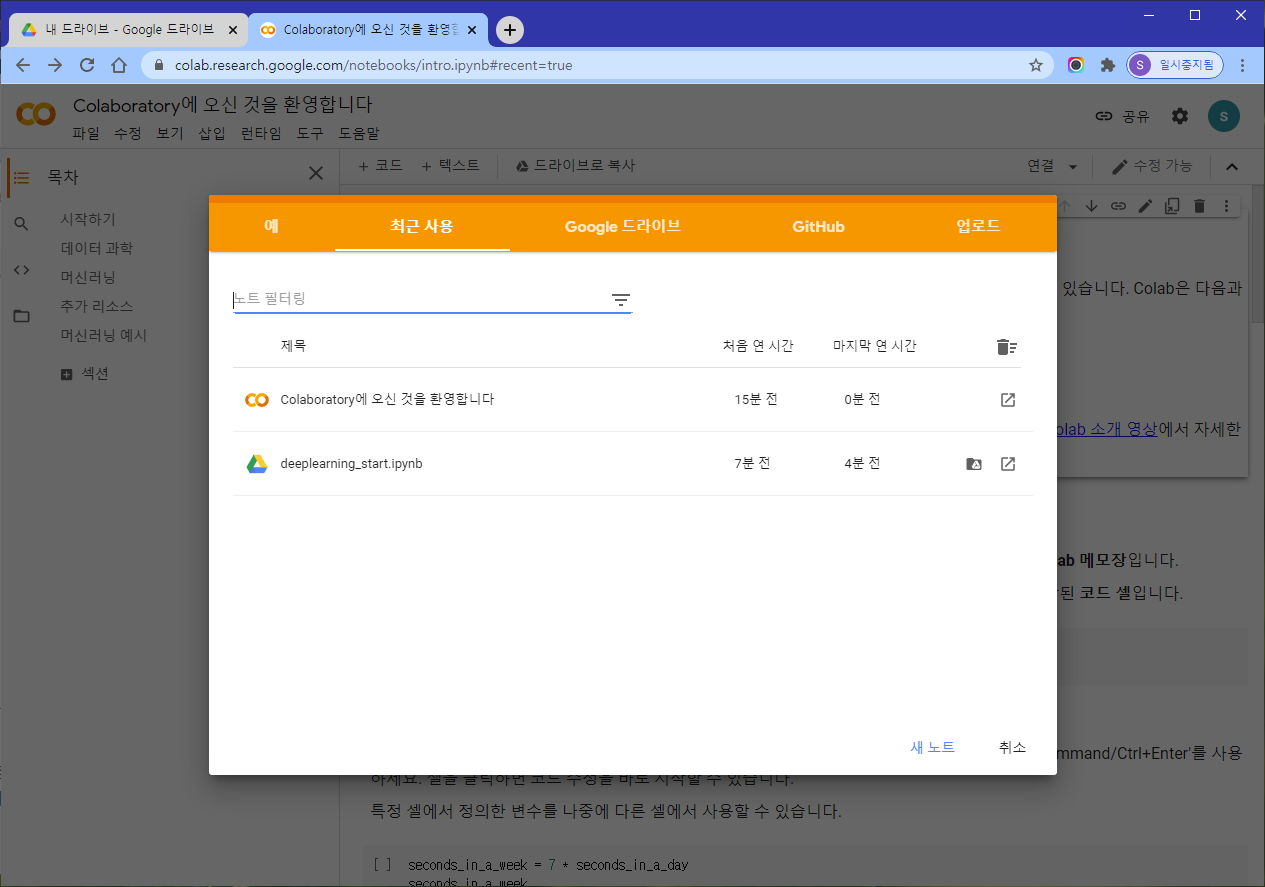
Task: Click the 제목 column header
Action: [x=293, y=346]
